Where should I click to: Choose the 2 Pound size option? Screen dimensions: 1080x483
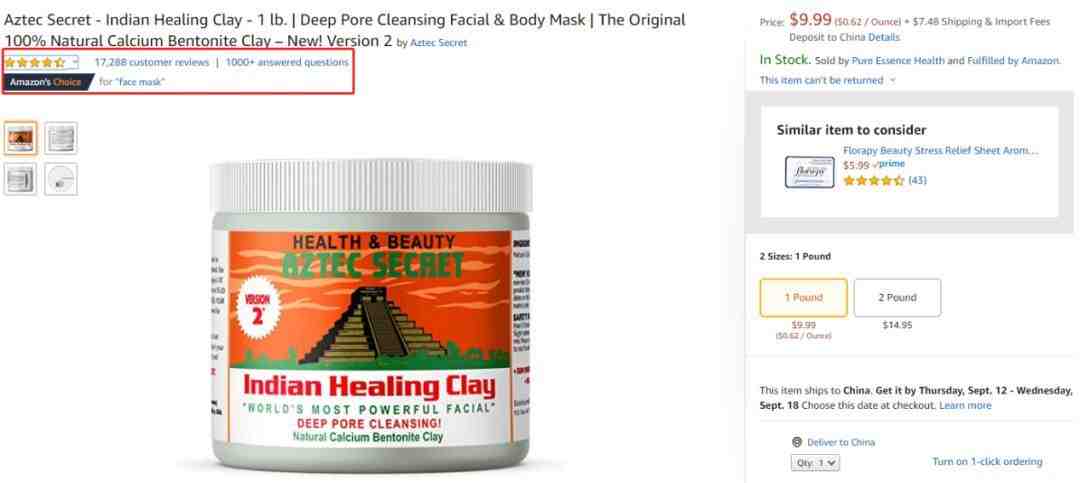point(897,298)
